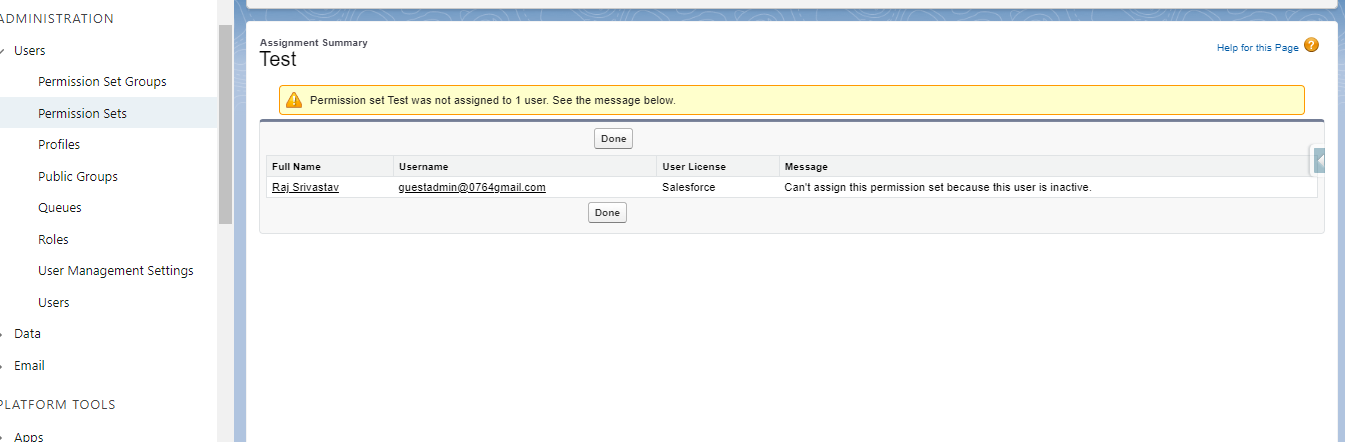1345x442 pixels.
Task: Open Public Groups from the sidebar
Action: click(78, 177)
